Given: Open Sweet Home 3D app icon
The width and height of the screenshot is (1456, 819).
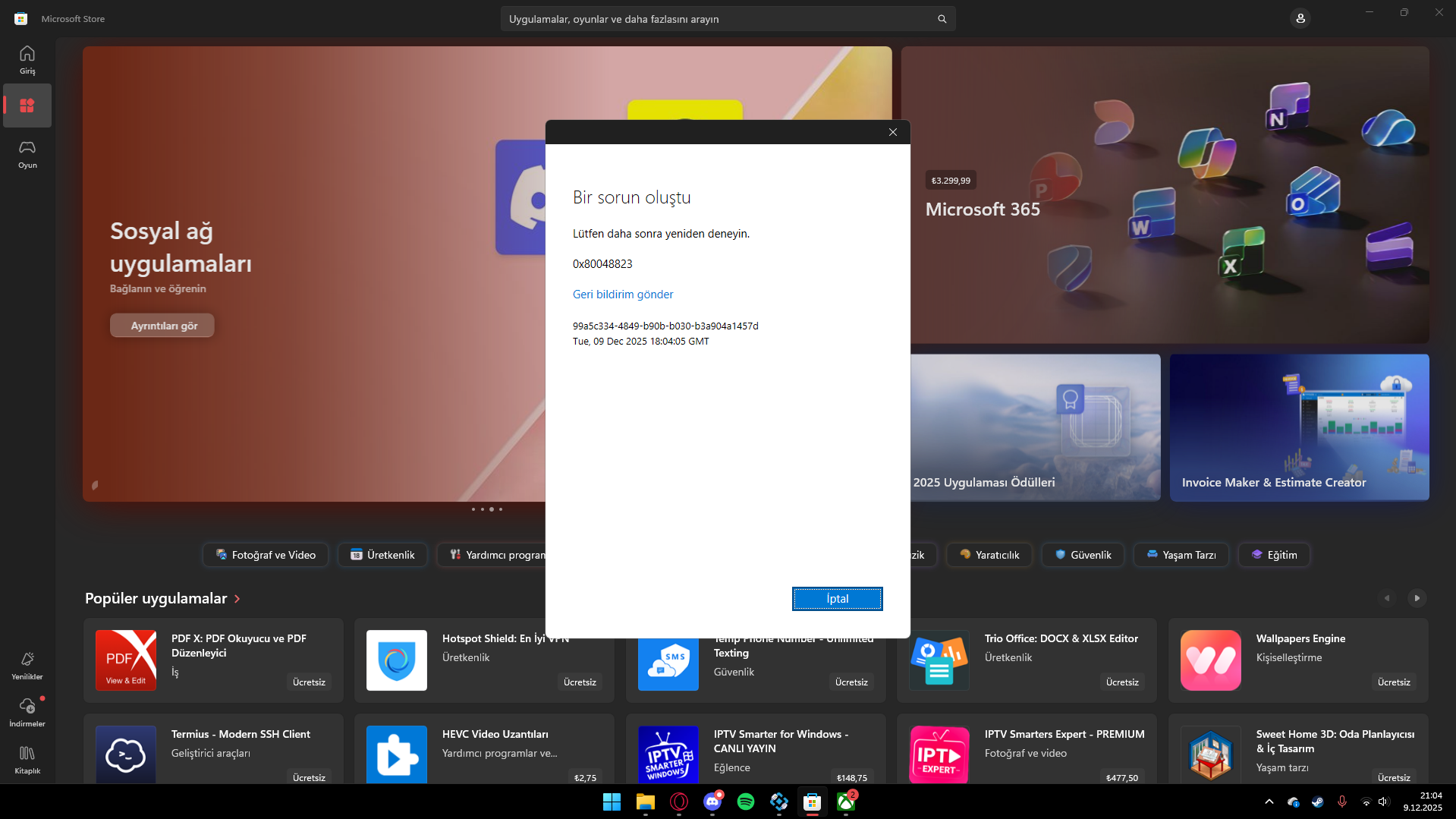Looking at the screenshot, I should point(1211,755).
